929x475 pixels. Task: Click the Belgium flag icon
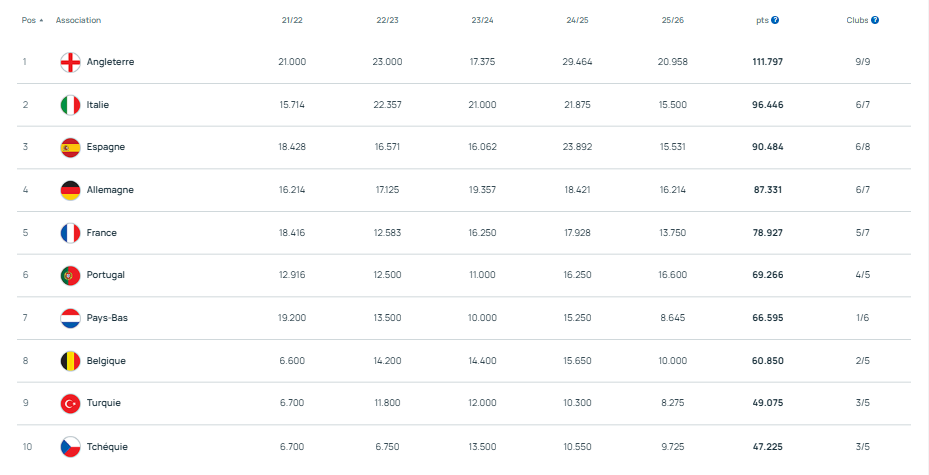point(70,361)
